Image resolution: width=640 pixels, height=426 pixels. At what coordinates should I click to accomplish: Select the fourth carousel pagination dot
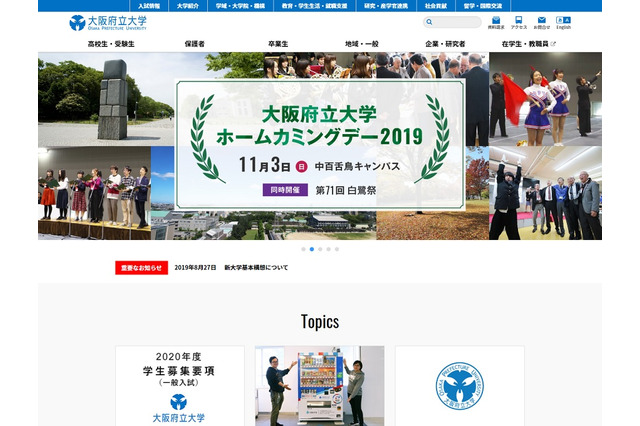point(329,249)
